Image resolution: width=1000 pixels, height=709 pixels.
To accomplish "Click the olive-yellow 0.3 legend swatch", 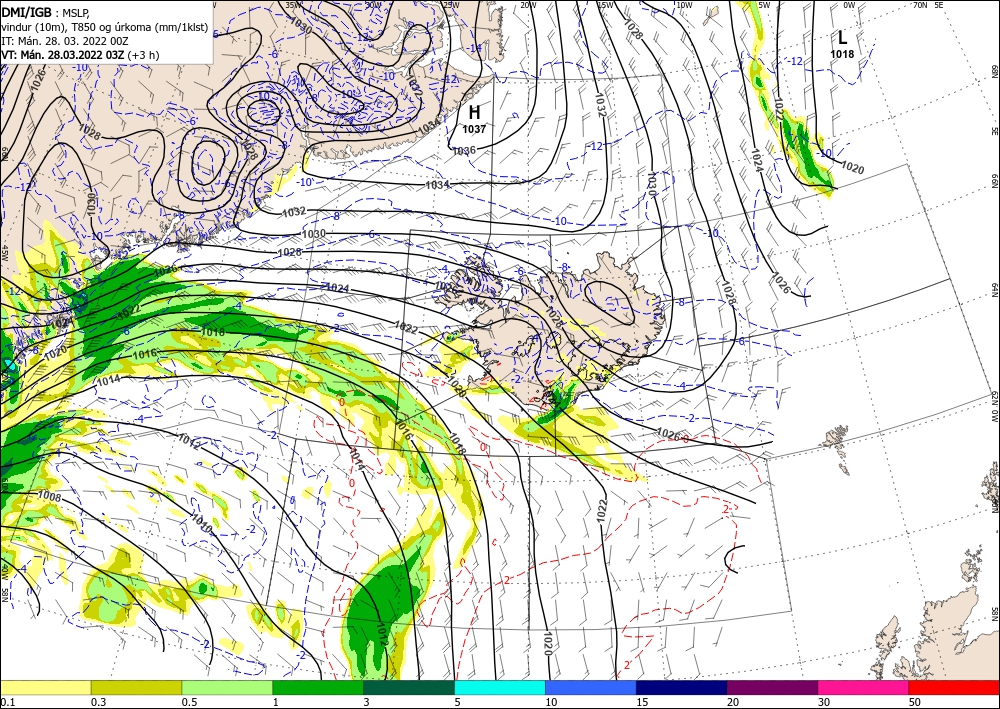I will click(x=136, y=687).
